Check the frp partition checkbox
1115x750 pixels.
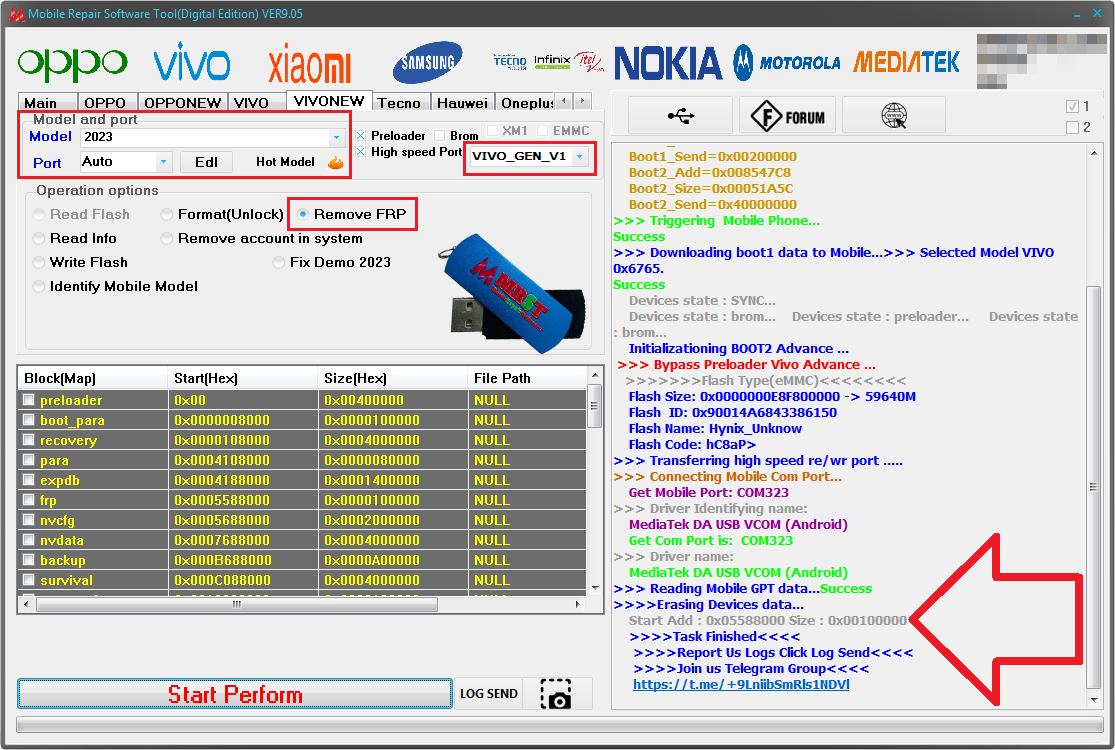[28, 500]
